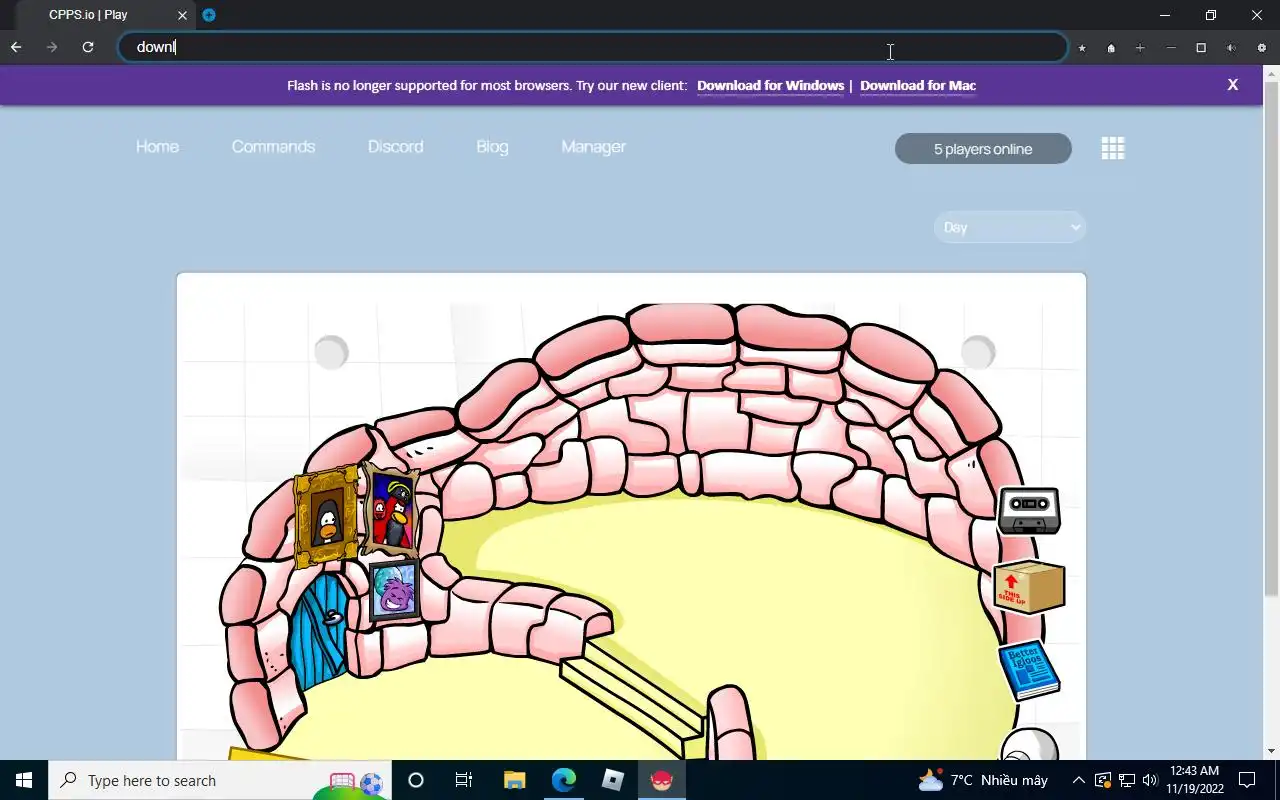1280x800 pixels.
Task: Select the CPPS.io | Play tab
Action: tap(105, 15)
